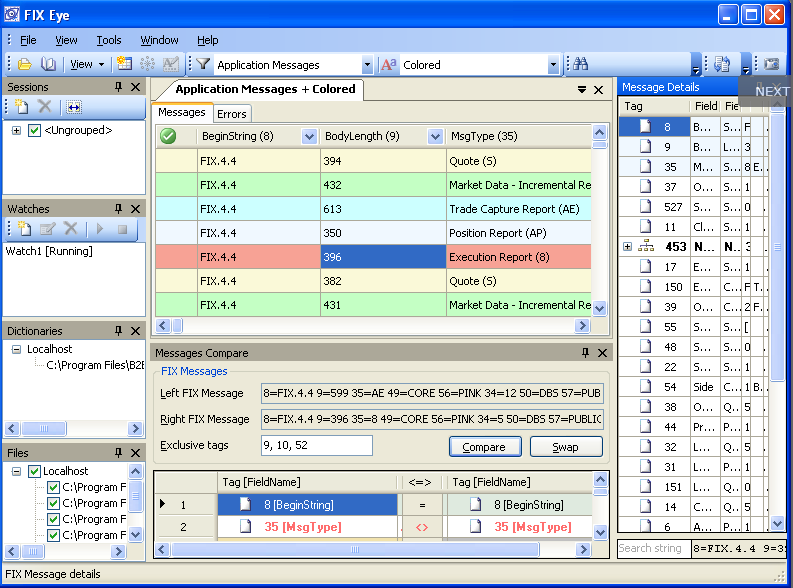Switch to the Errors tab
The width and height of the screenshot is (793, 588).
tap(232, 114)
